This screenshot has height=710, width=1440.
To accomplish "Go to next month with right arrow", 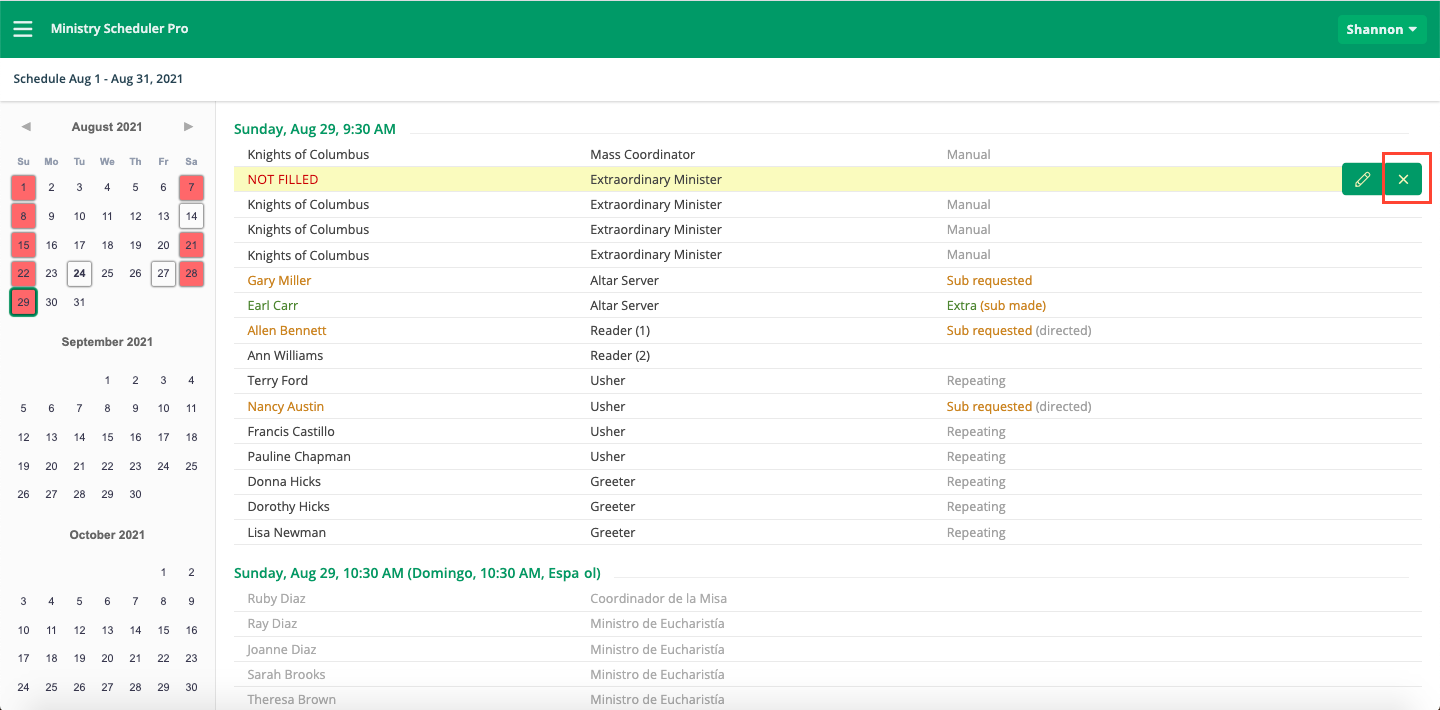I will tap(188, 127).
